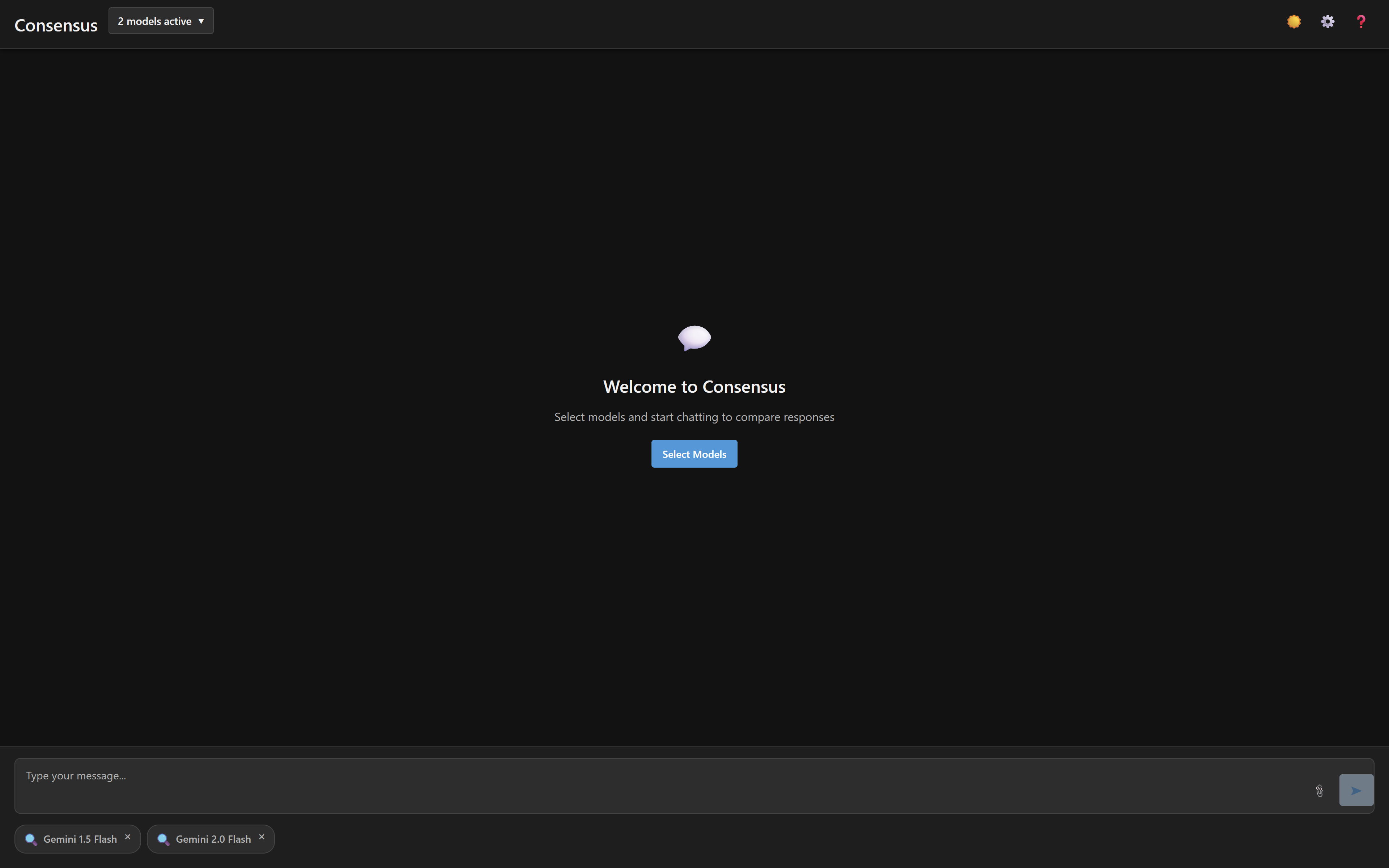Image resolution: width=1389 pixels, height=868 pixels.
Task: Select the Gemini 2.0 Flash chip label
Action: [213, 839]
